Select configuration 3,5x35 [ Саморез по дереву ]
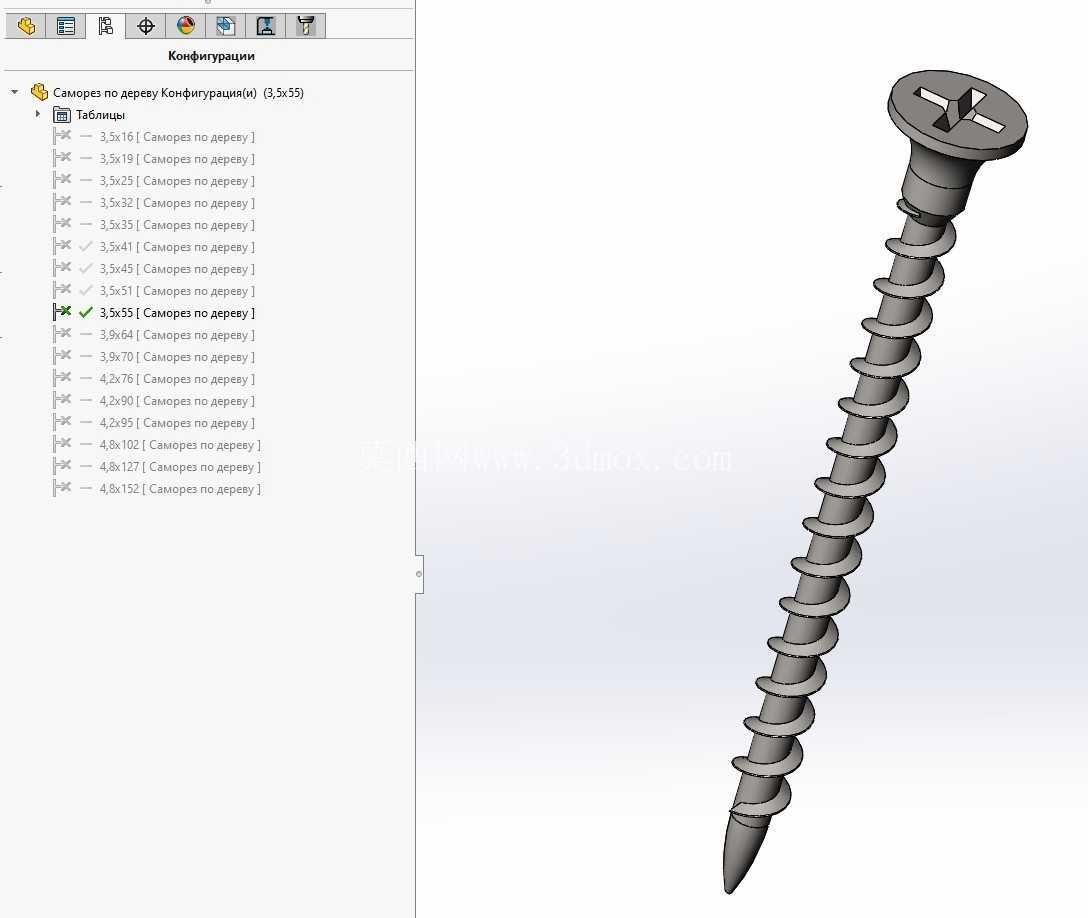The height and width of the screenshot is (918, 1088). click(177, 225)
